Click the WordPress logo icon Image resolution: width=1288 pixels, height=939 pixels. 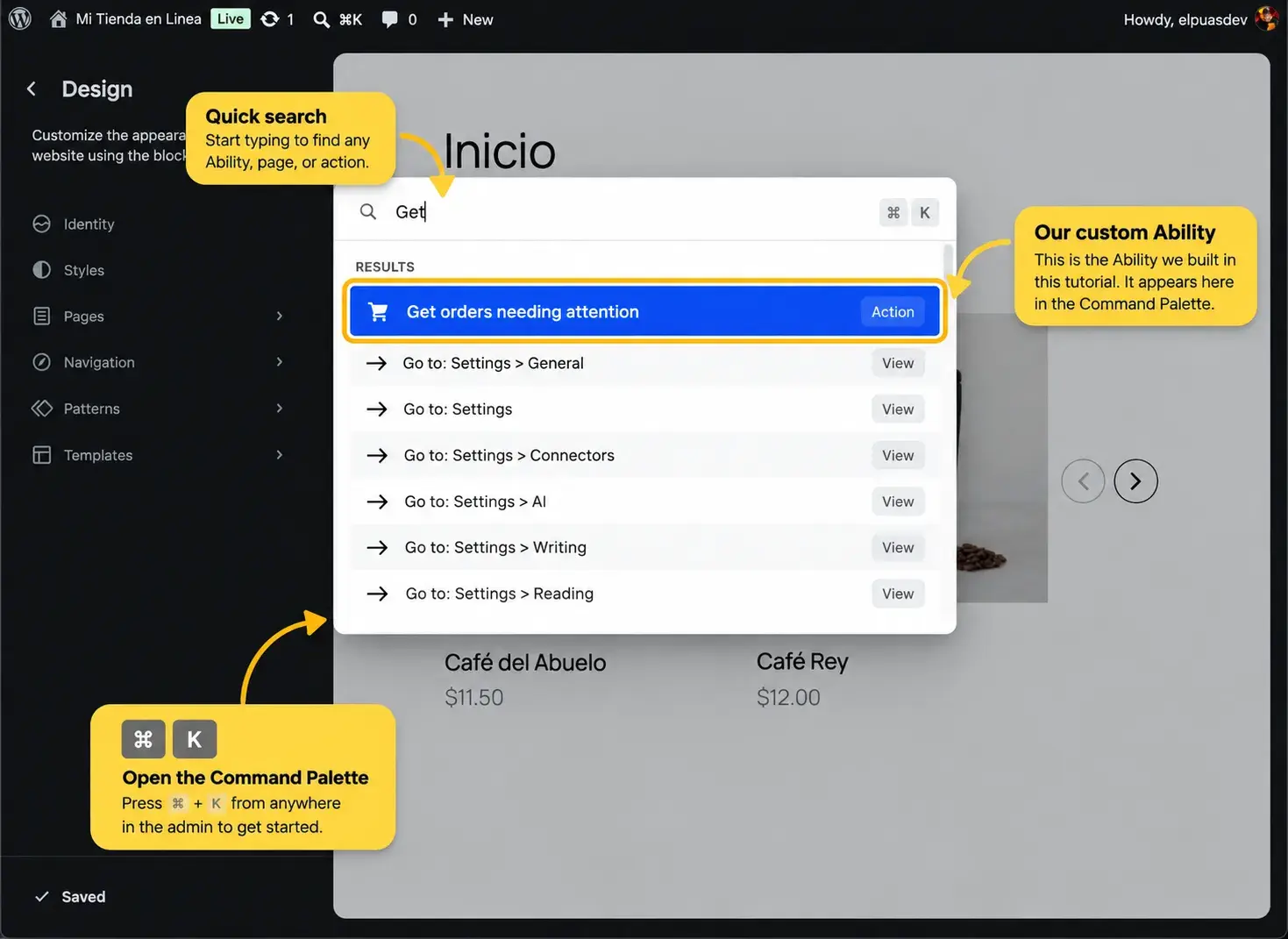(x=20, y=18)
